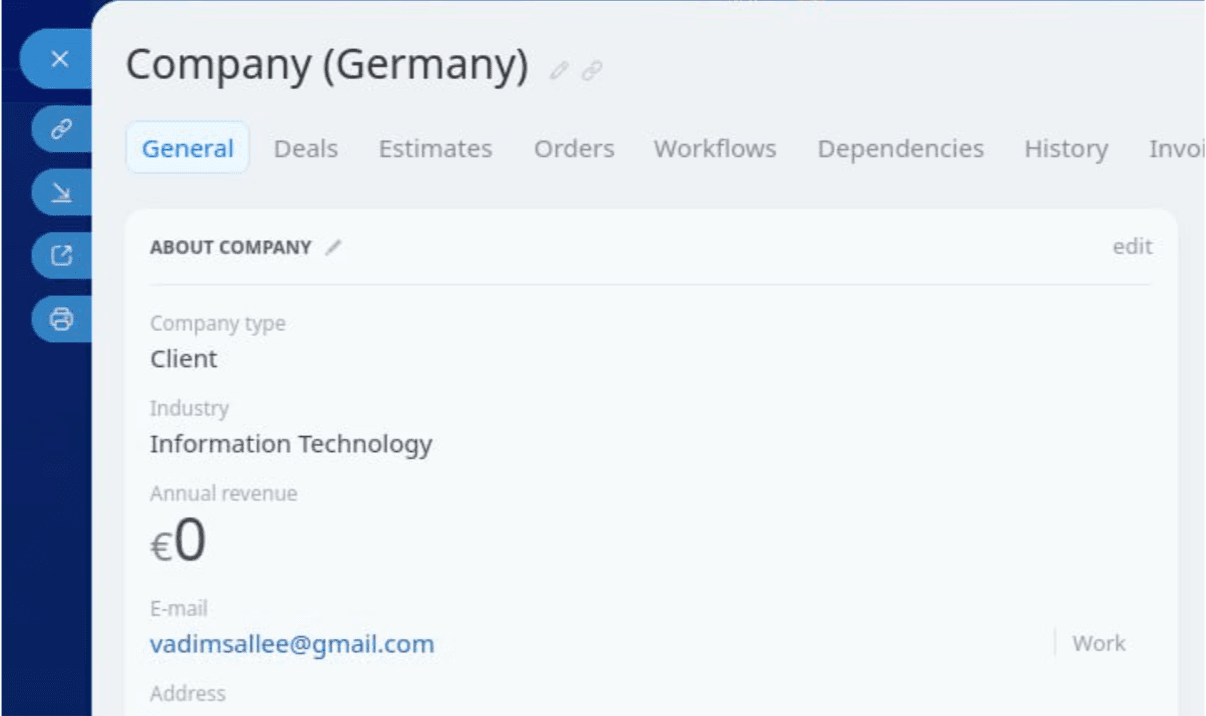The width and height of the screenshot is (1206, 716).
Task: Click the pencil icon beside the company name
Action: click(559, 71)
